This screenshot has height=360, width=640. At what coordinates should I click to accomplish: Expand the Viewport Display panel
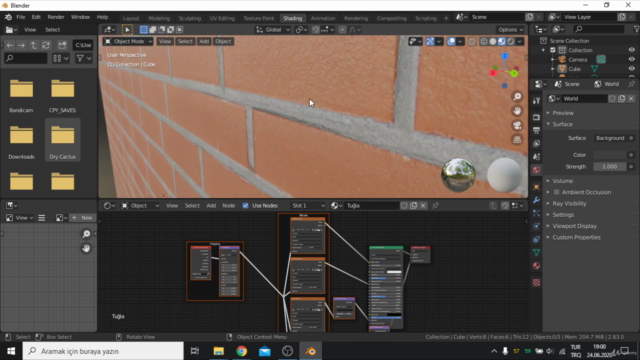(x=574, y=226)
